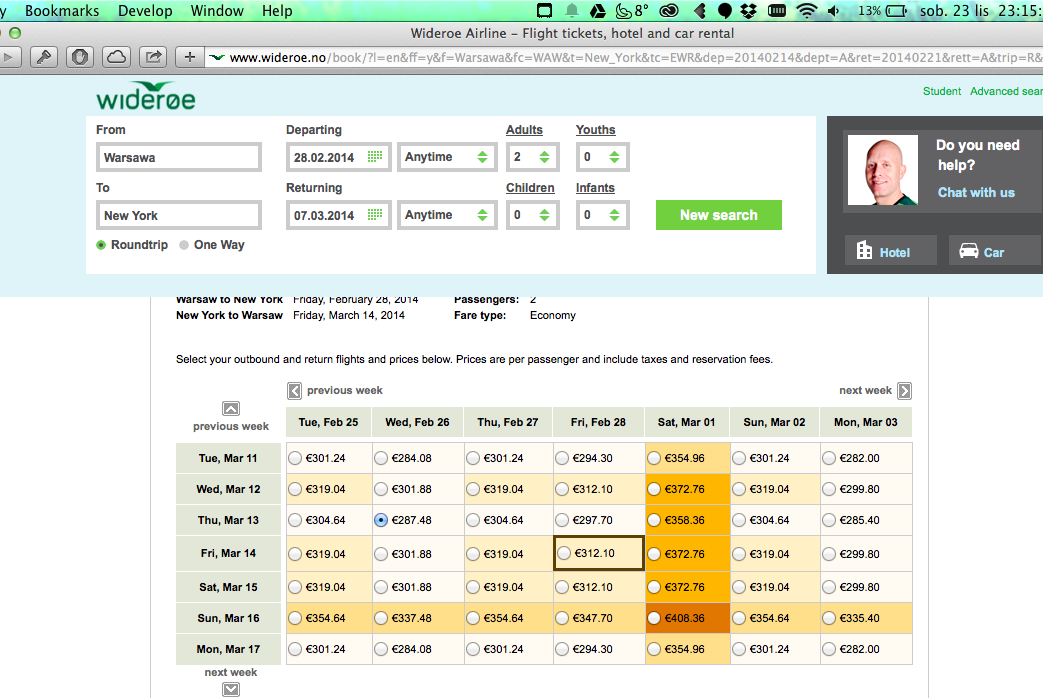The image size is (1043, 698).
Task: Open the Window menu
Action: (x=217, y=11)
